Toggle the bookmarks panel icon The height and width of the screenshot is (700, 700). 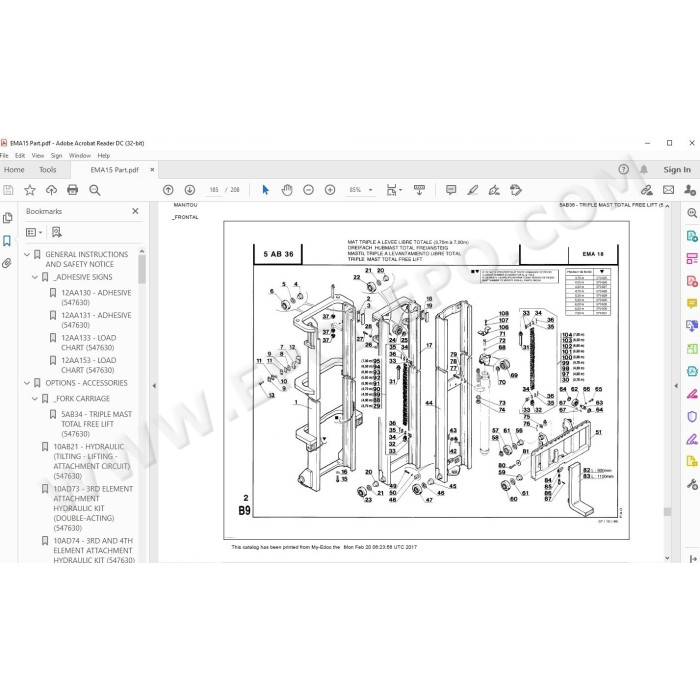click(x=7, y=241)
